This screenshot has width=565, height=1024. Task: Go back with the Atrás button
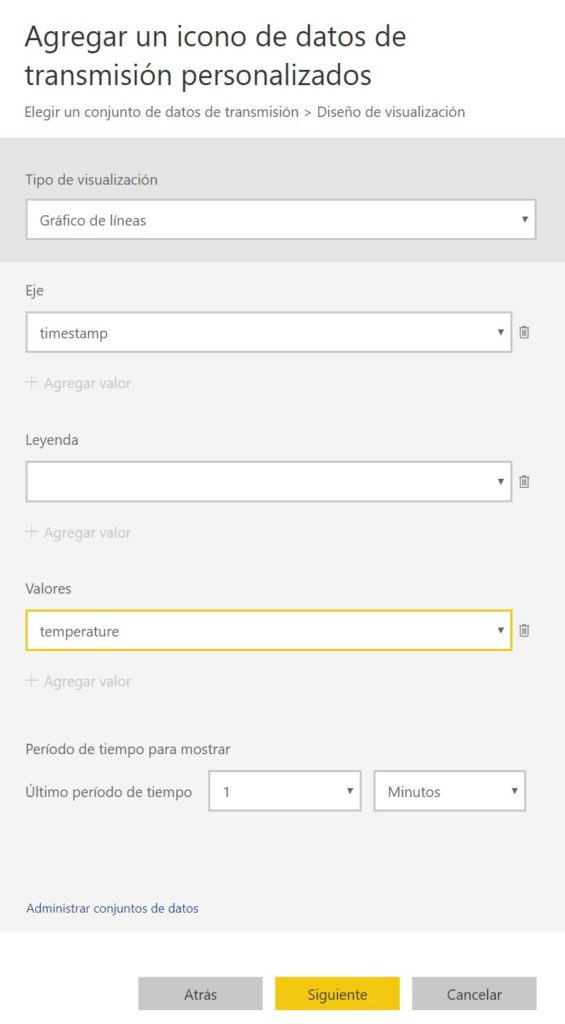(x=201, y=995)
